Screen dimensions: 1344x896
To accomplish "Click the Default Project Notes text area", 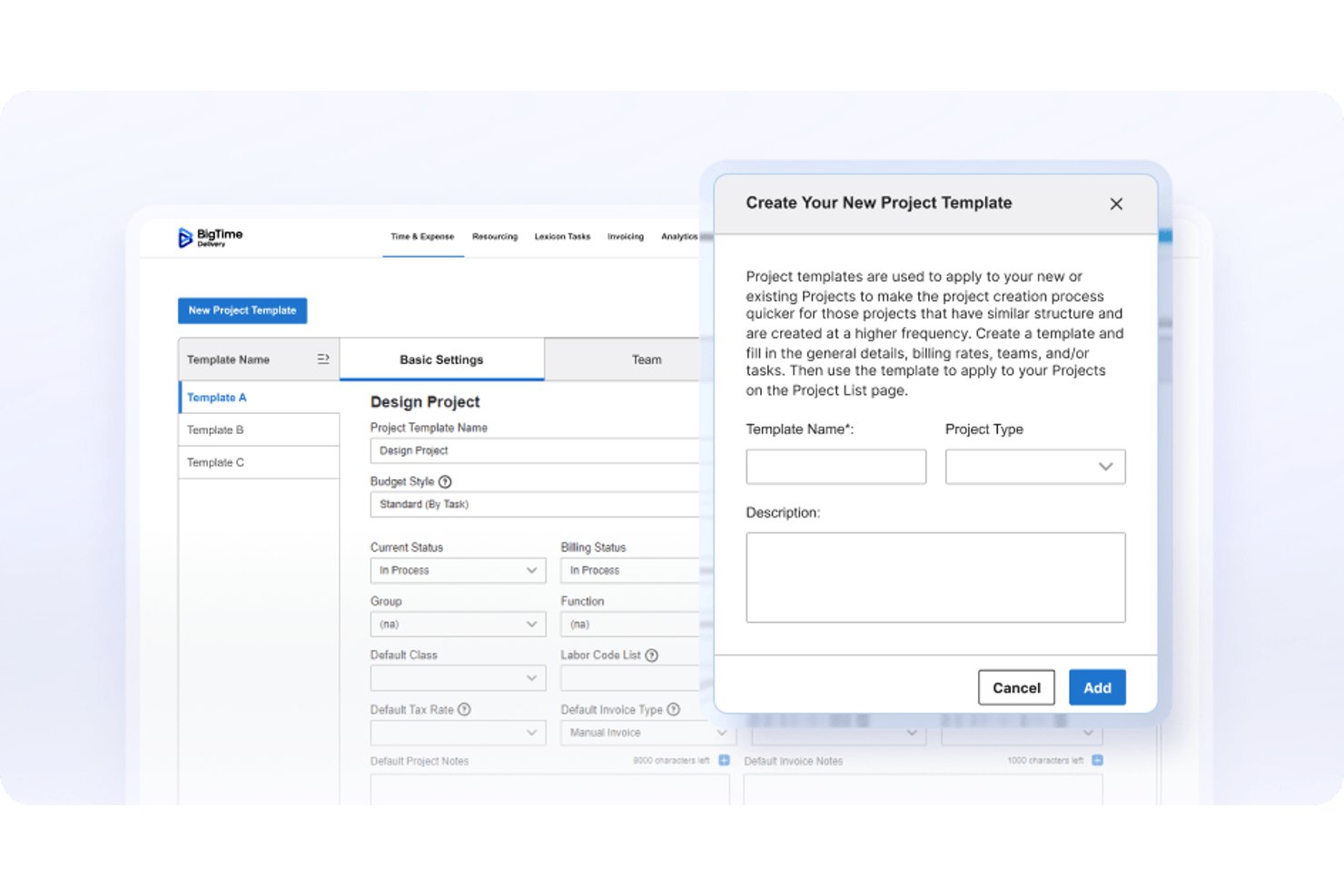I will click(549, 789).
